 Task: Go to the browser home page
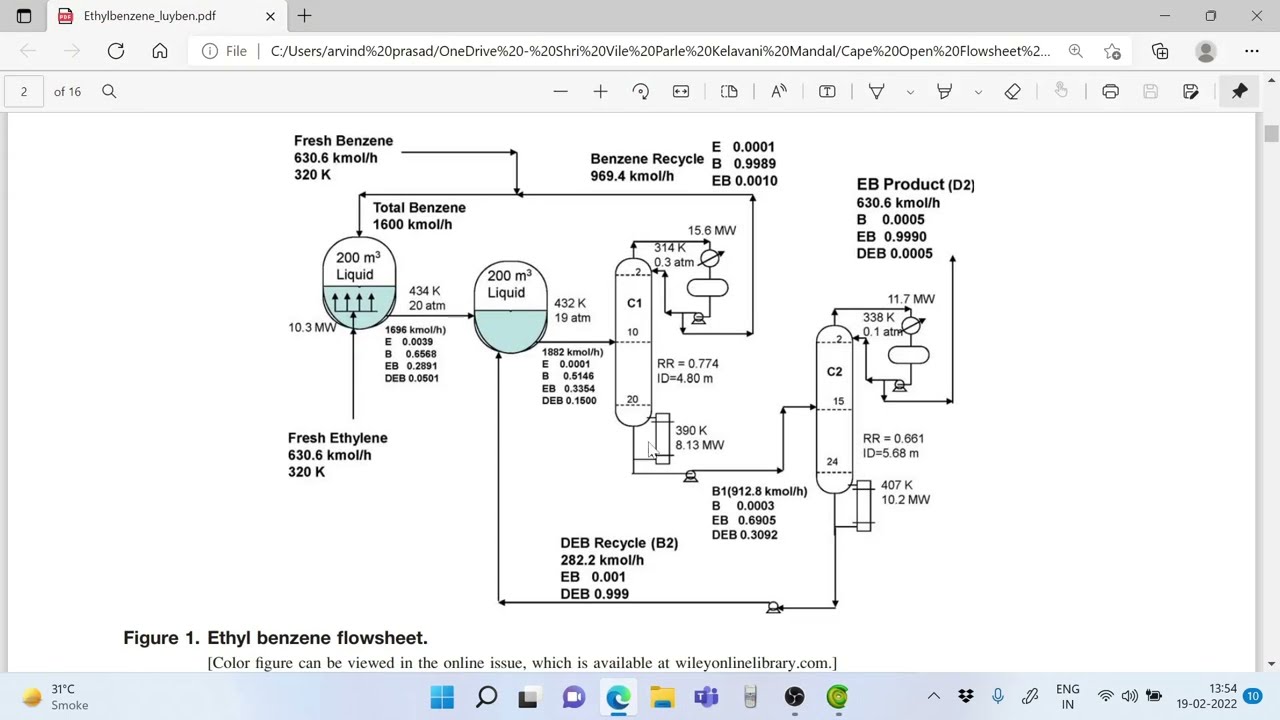(160, 51)
